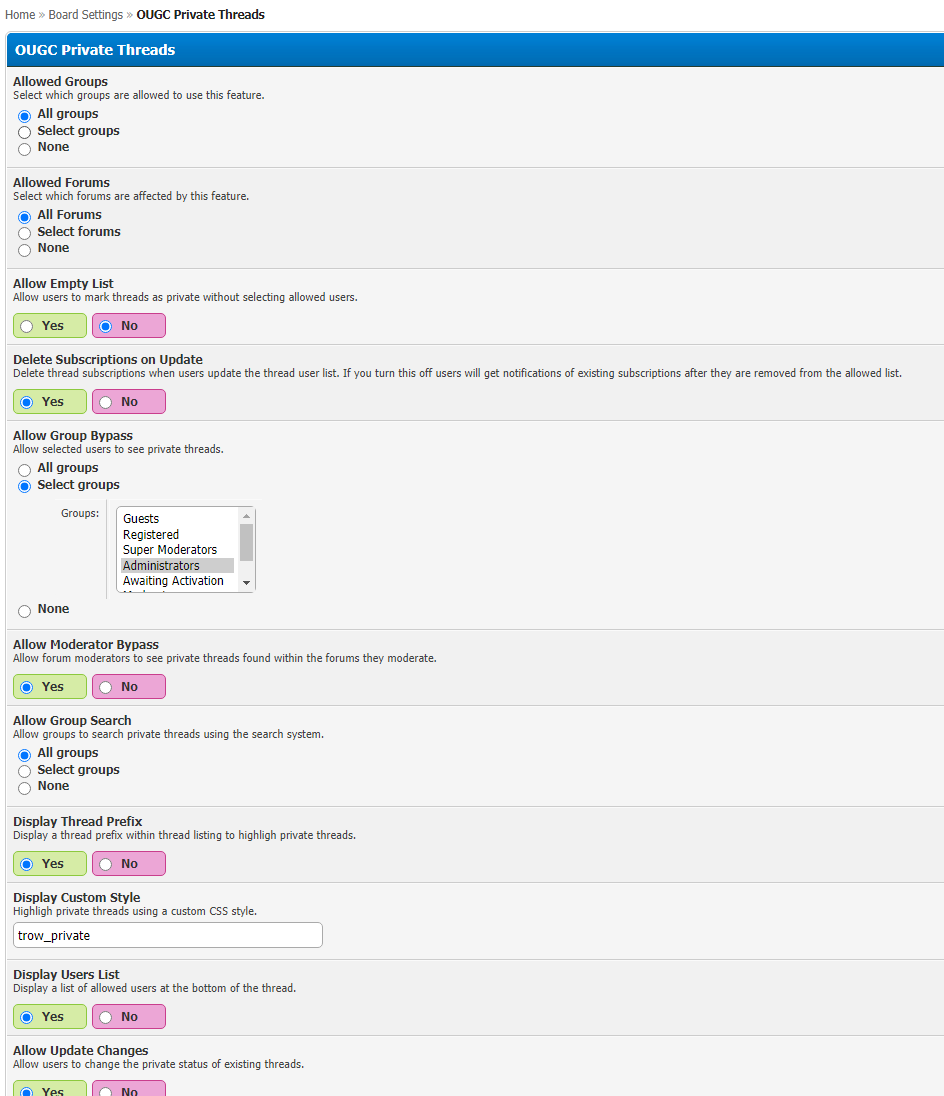Choose None for Allowed Groups
This screenshot has width=944, height=1096.
[24, 149]
